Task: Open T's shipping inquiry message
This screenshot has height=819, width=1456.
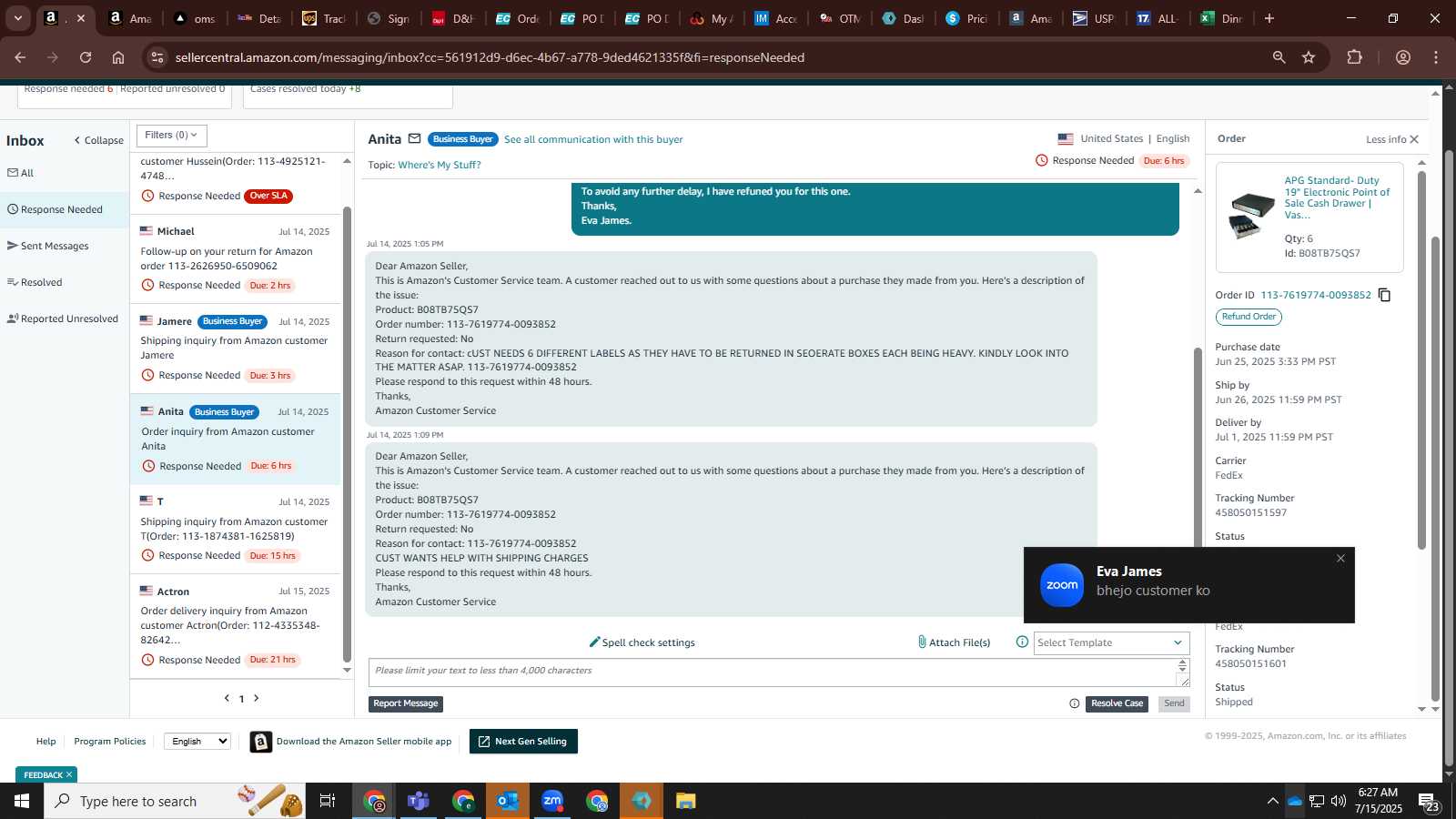Action: pyautogui.click(x=235, y=529)
